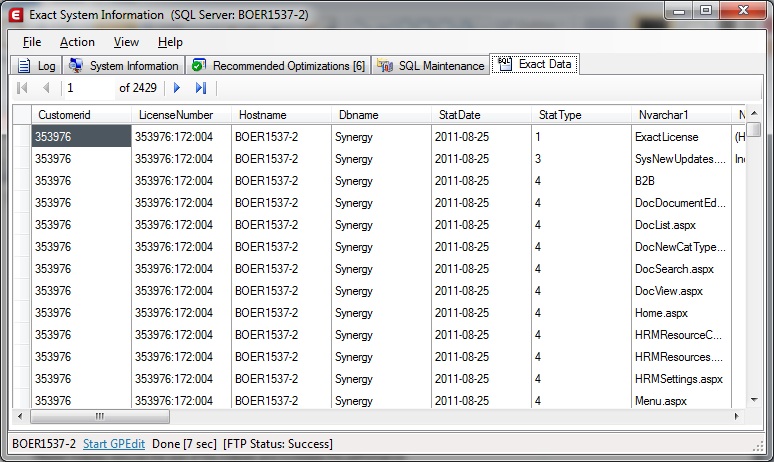Jump to the last record icon
The image size is (774, 462).
(201, 88)
